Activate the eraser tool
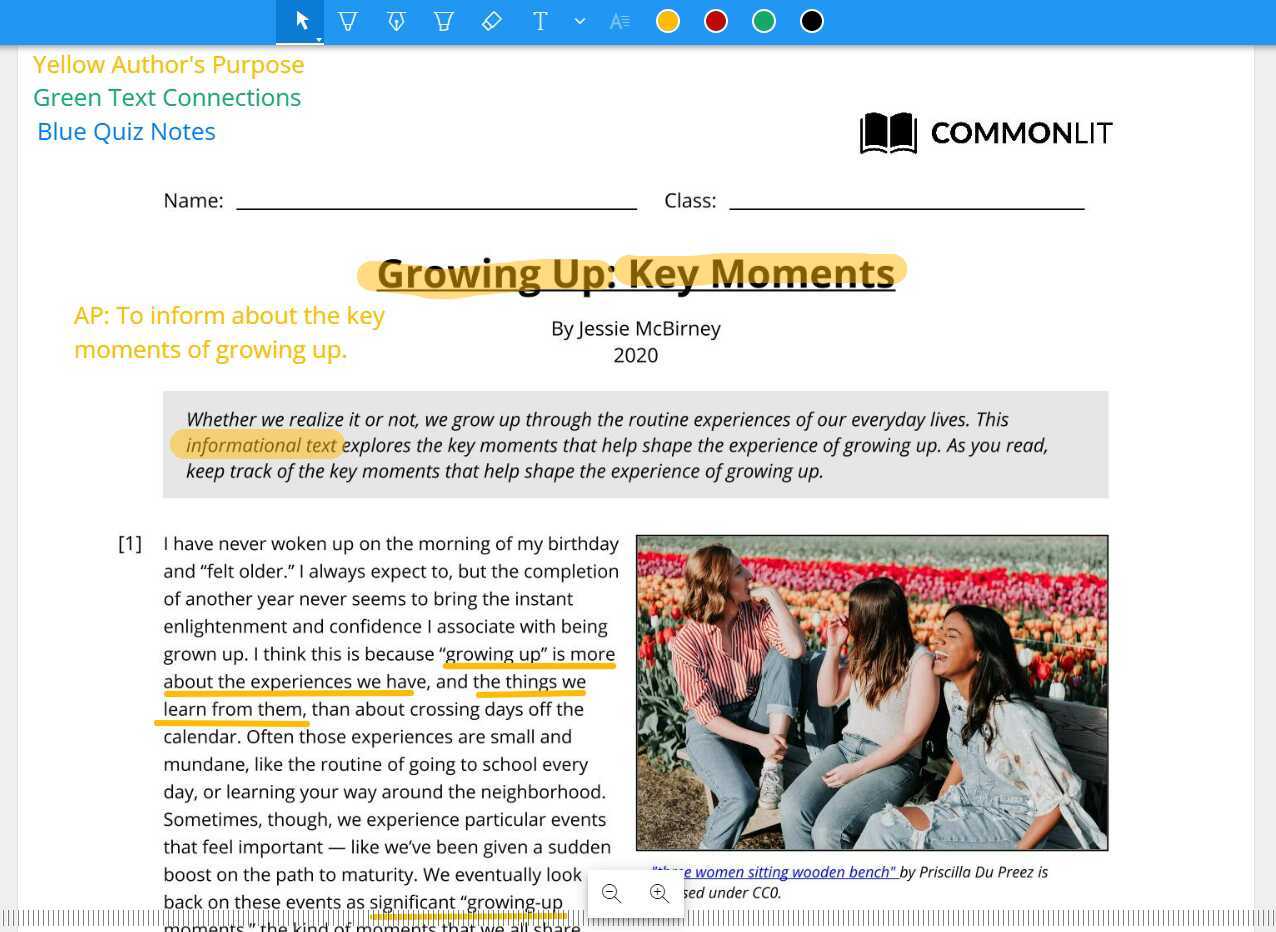Image resolution: width=1276 pixels, height=932 pixels. pyautogui.click(x=491, y=20)
